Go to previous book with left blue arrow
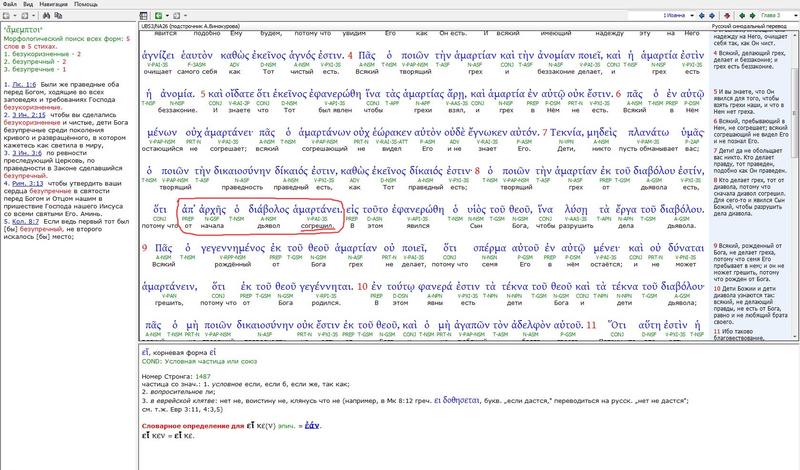This screenshot has height=470, width=800. click(x=701, y=16)
